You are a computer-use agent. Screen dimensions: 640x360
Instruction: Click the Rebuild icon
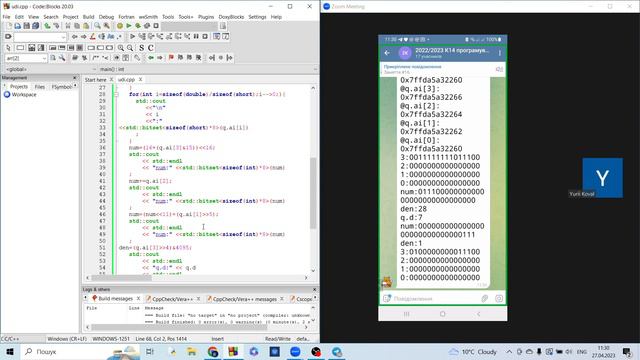(147, 26)
